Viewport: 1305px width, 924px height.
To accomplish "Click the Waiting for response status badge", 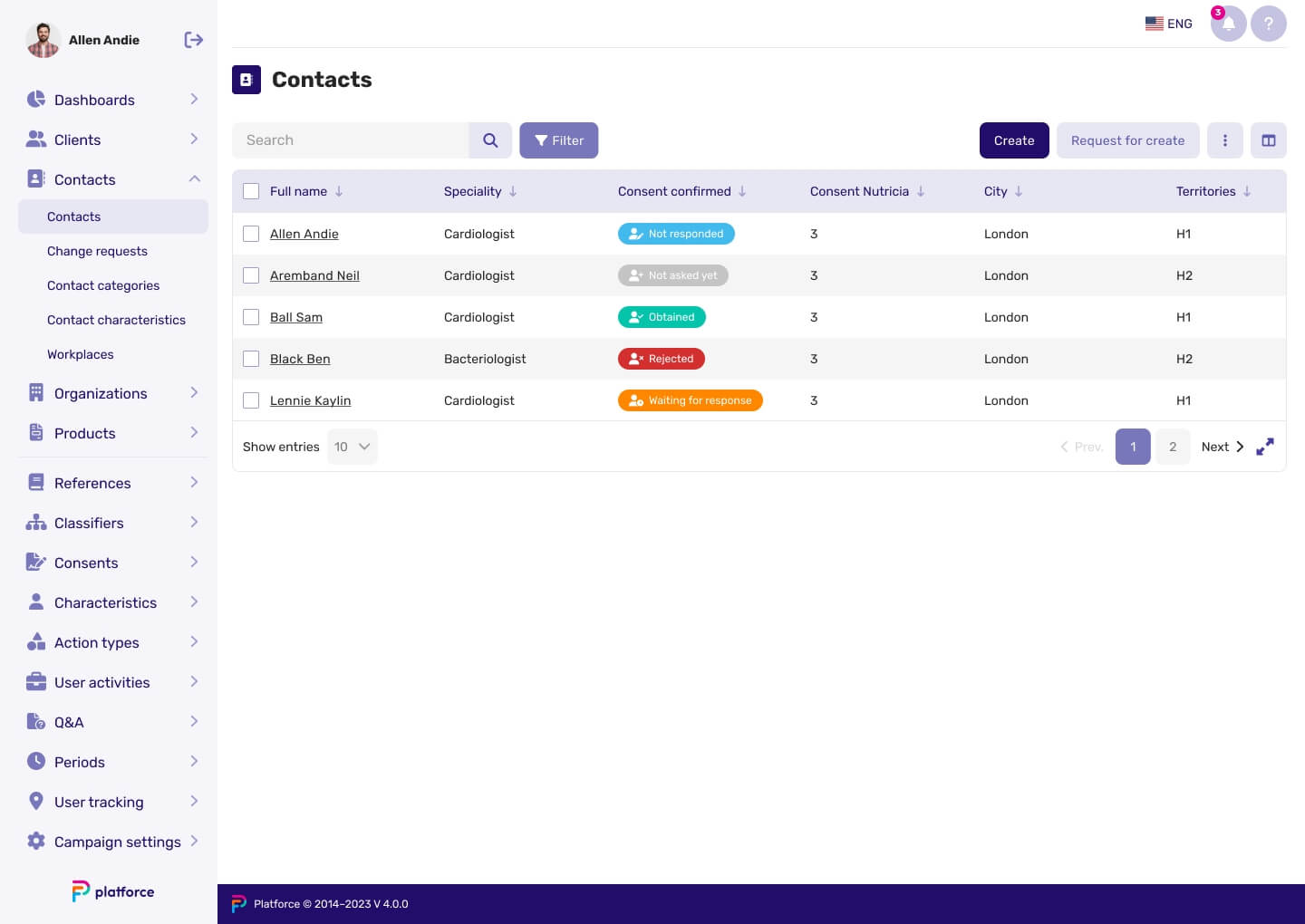I will [691, 400].
